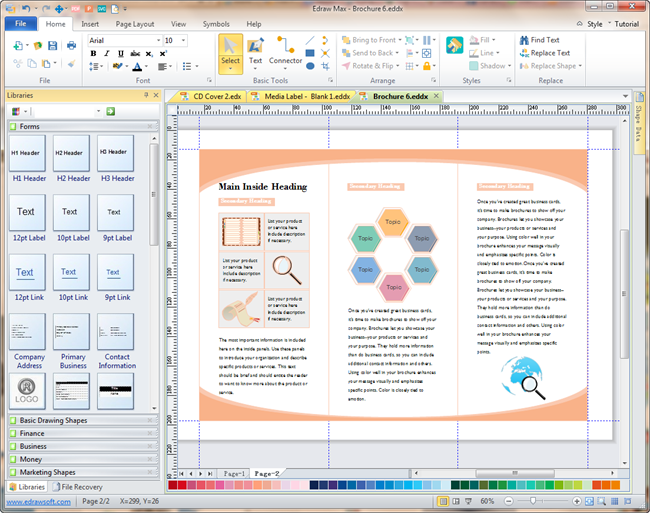650x513 pixels.
Task: Toggle Bold formatting
Action: tap(94, 54)
